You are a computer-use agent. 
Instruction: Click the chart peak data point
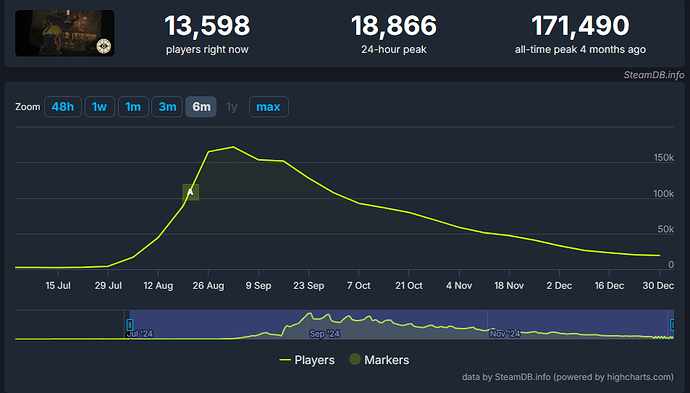coord(233,147)
